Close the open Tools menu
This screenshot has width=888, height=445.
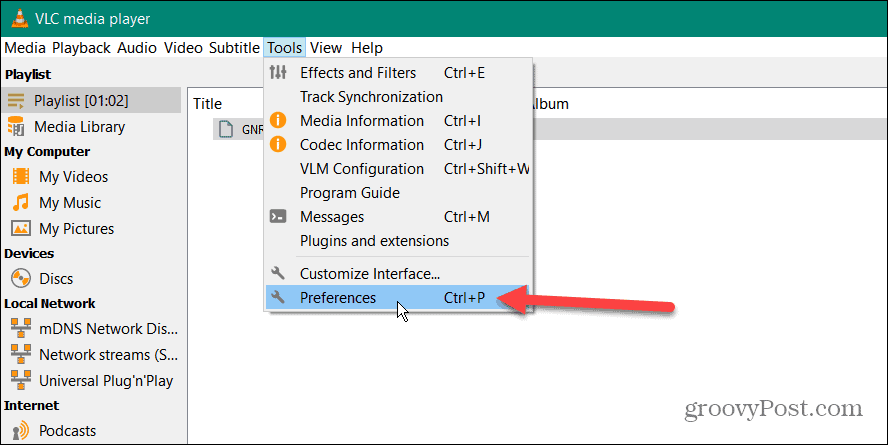[x=285, y=48]
